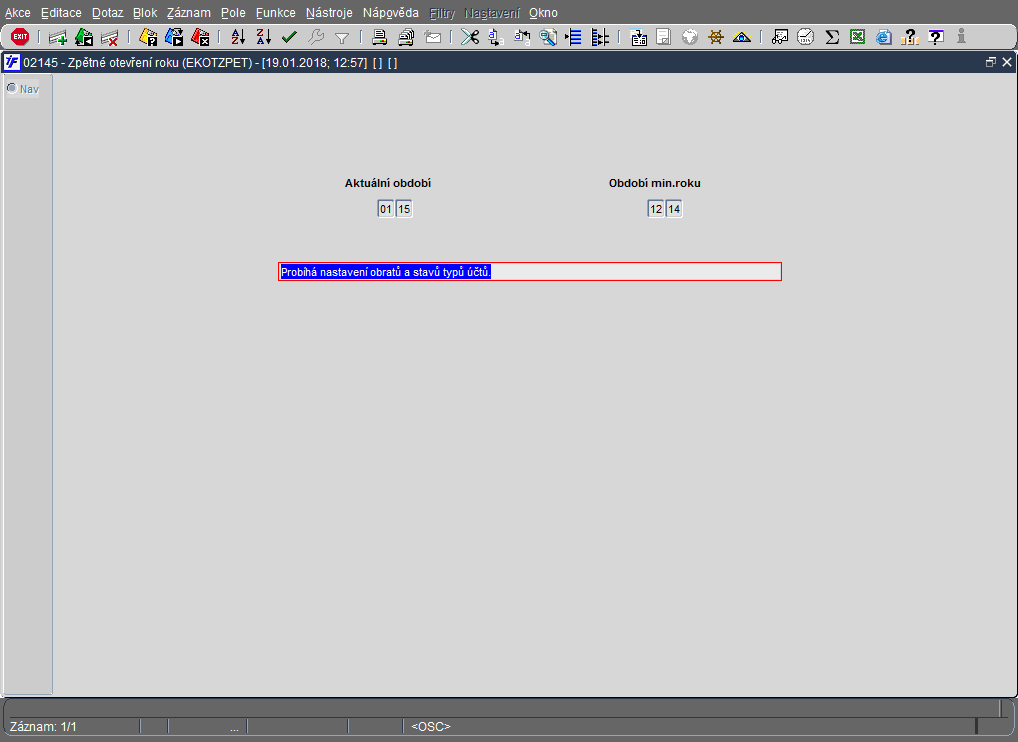This screenshot has width=1018, height=742.
Task: Click the grey info person icon
Action: pos(962,37)
